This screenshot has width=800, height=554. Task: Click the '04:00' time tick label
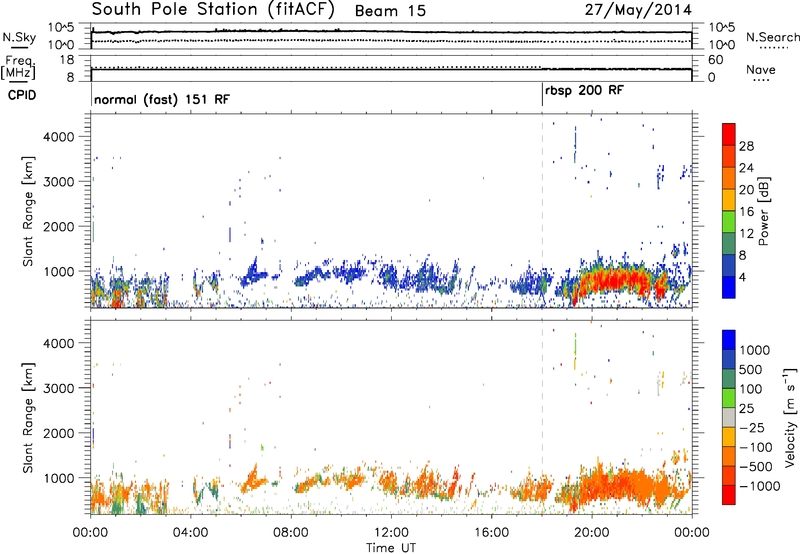(190, 533)
